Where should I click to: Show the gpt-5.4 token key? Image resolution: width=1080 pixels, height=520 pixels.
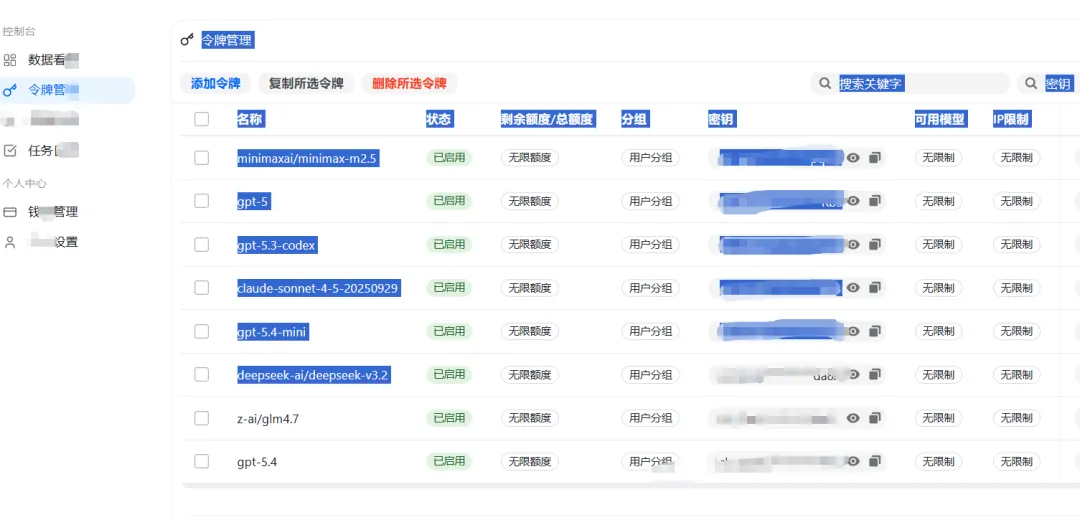[853, 461]
